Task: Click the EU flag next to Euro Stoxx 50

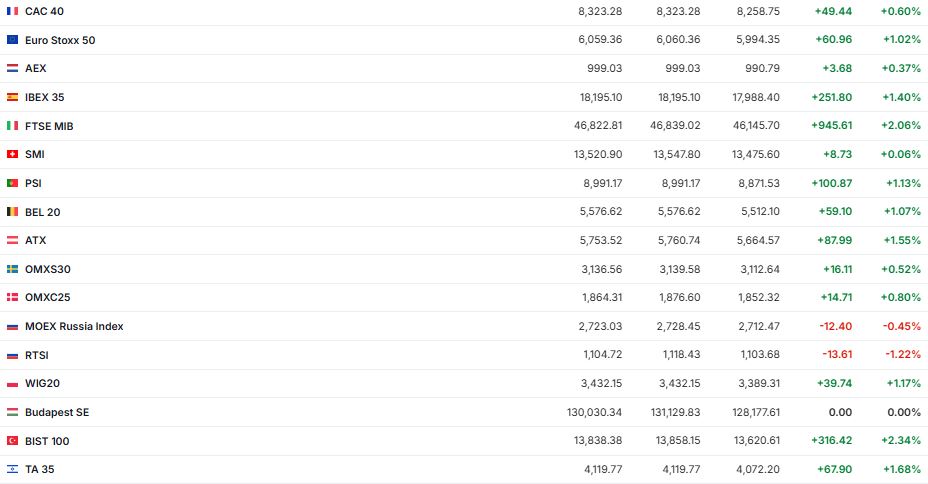Action: 12,40
